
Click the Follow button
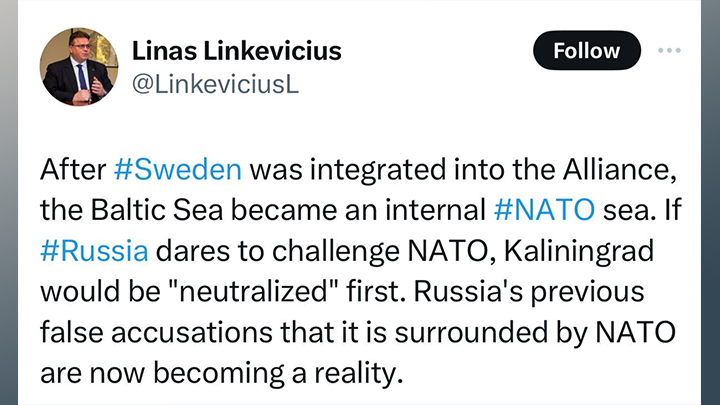click(585, 50)
